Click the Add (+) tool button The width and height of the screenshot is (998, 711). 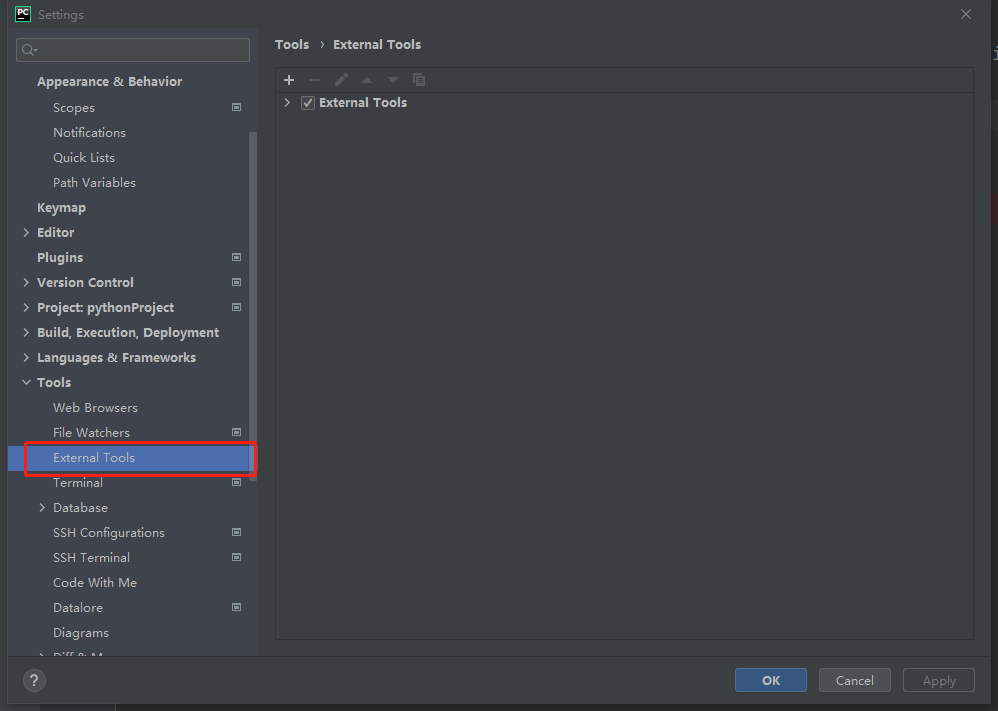(x=289, y=80)
